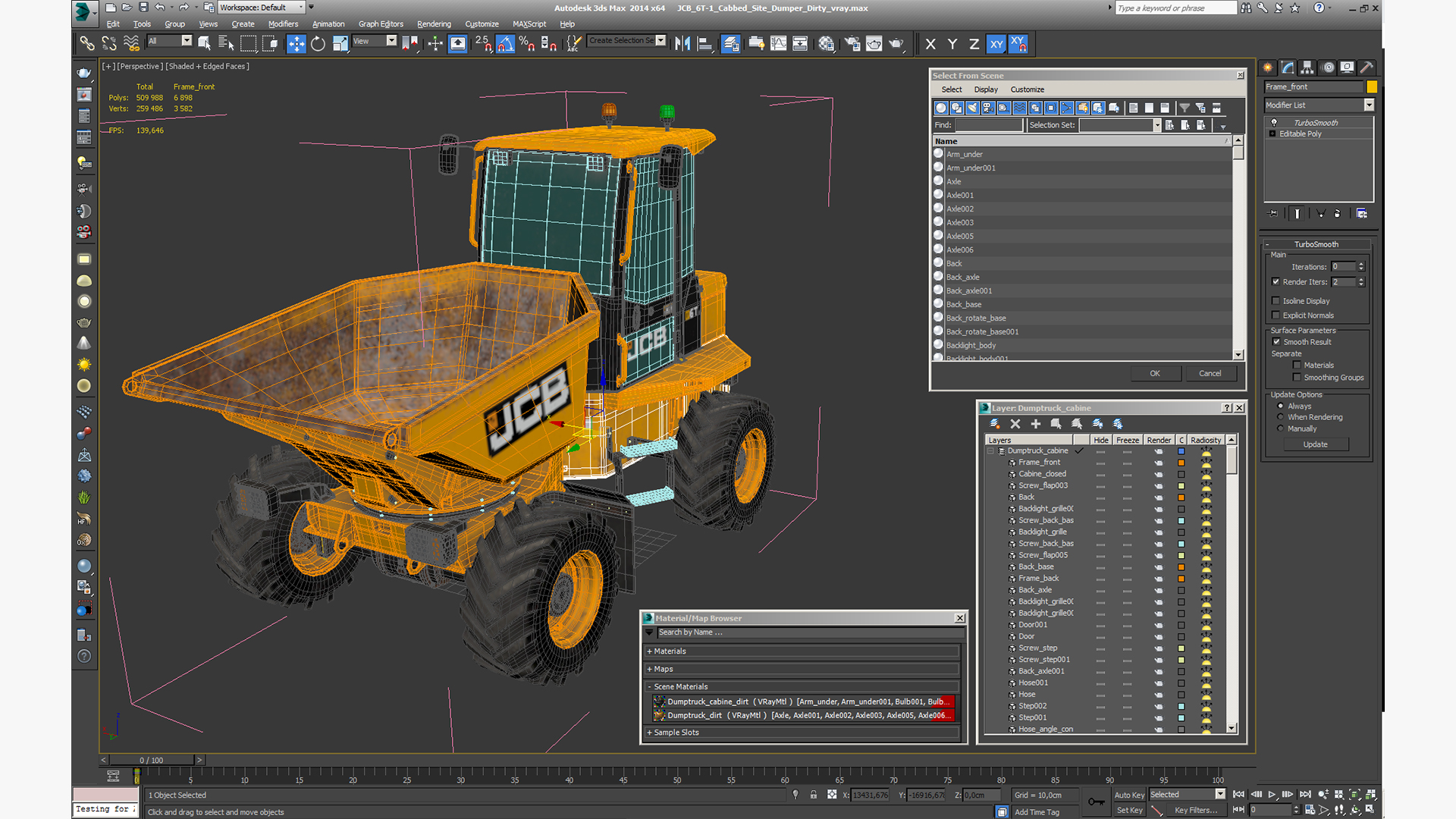
Task: Toggle Render Iters checkbox
Action: [1276, 281]
